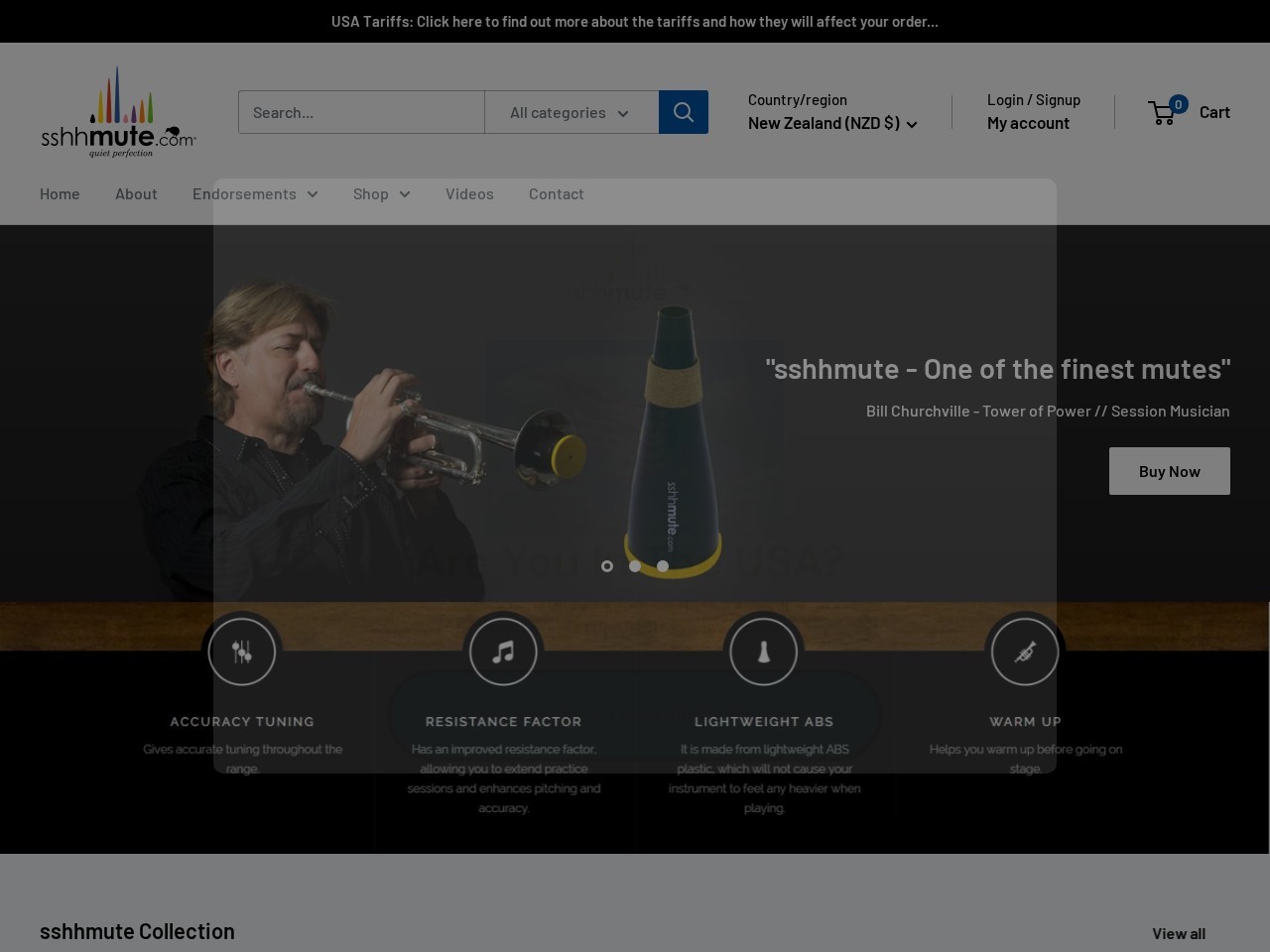Open the About page
The width and height of the screenshot is (1270, 952).
coord(136,194)
